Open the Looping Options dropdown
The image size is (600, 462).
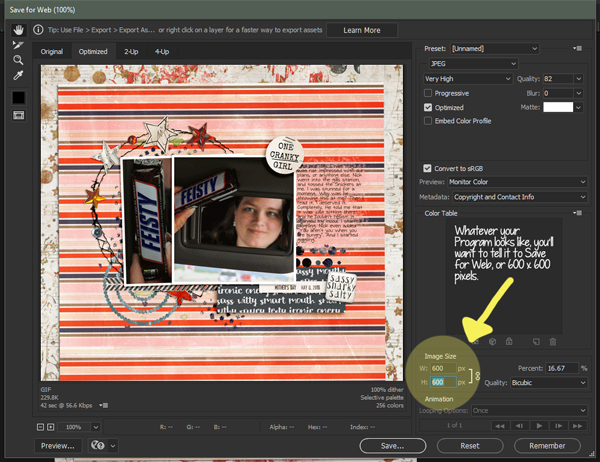[x=529, y=410]
